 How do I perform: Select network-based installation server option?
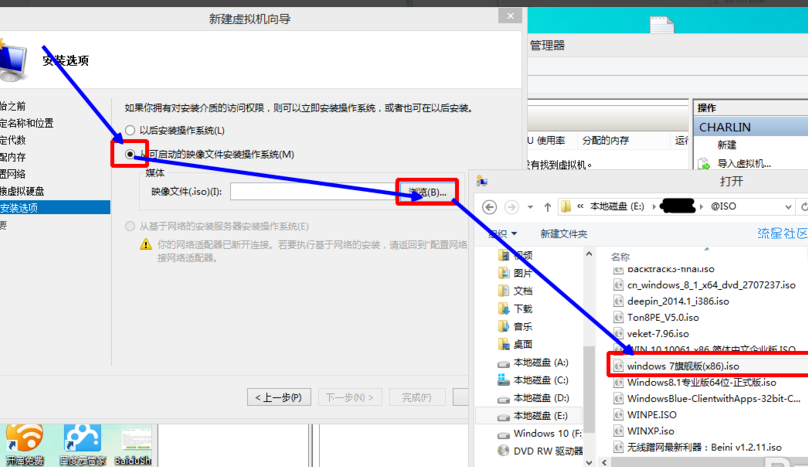pyautogui.click(x=130, y=226)
